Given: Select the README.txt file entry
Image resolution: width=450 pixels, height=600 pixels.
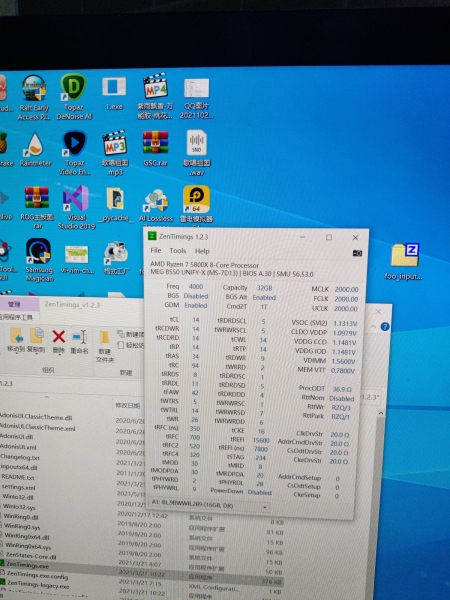Looking at the screenshot, I should [x=18, y=477].
